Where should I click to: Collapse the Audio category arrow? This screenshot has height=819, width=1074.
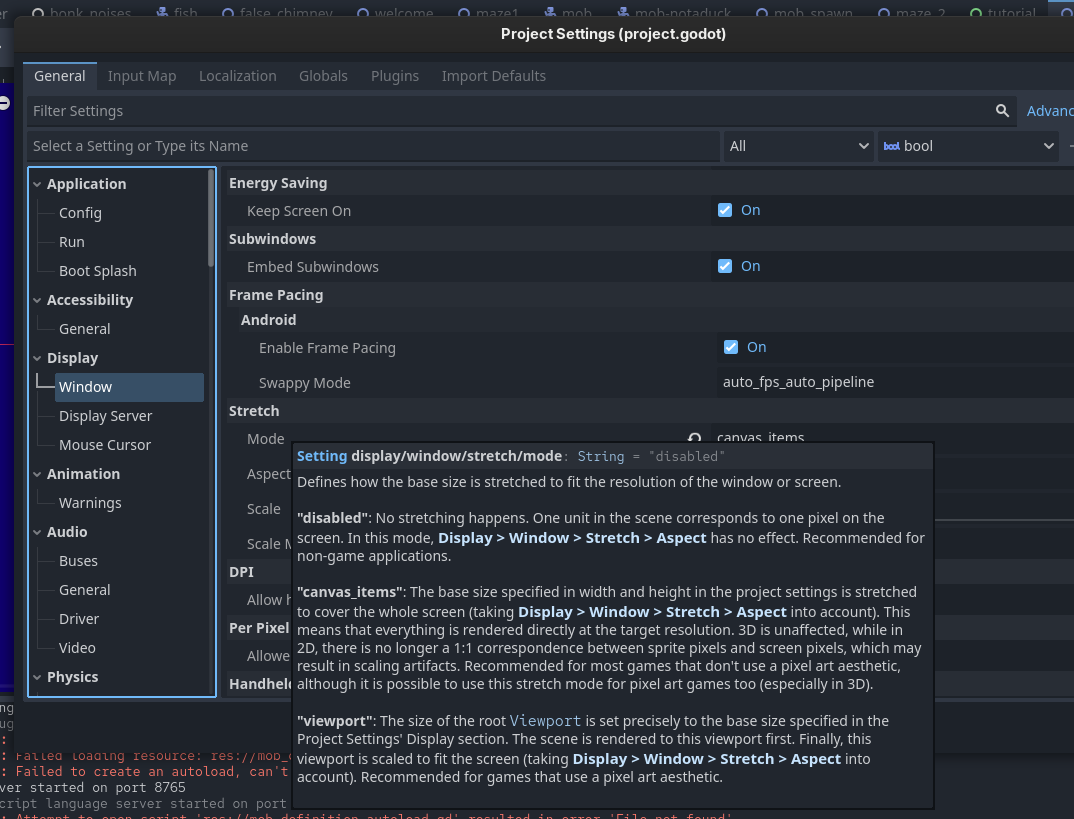37,532
